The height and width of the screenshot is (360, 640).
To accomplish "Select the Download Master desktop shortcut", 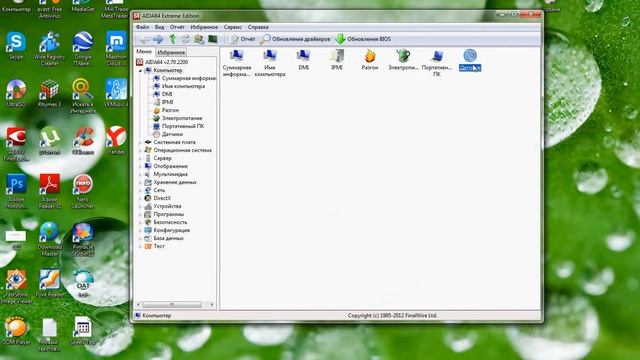I will point(49,239).
